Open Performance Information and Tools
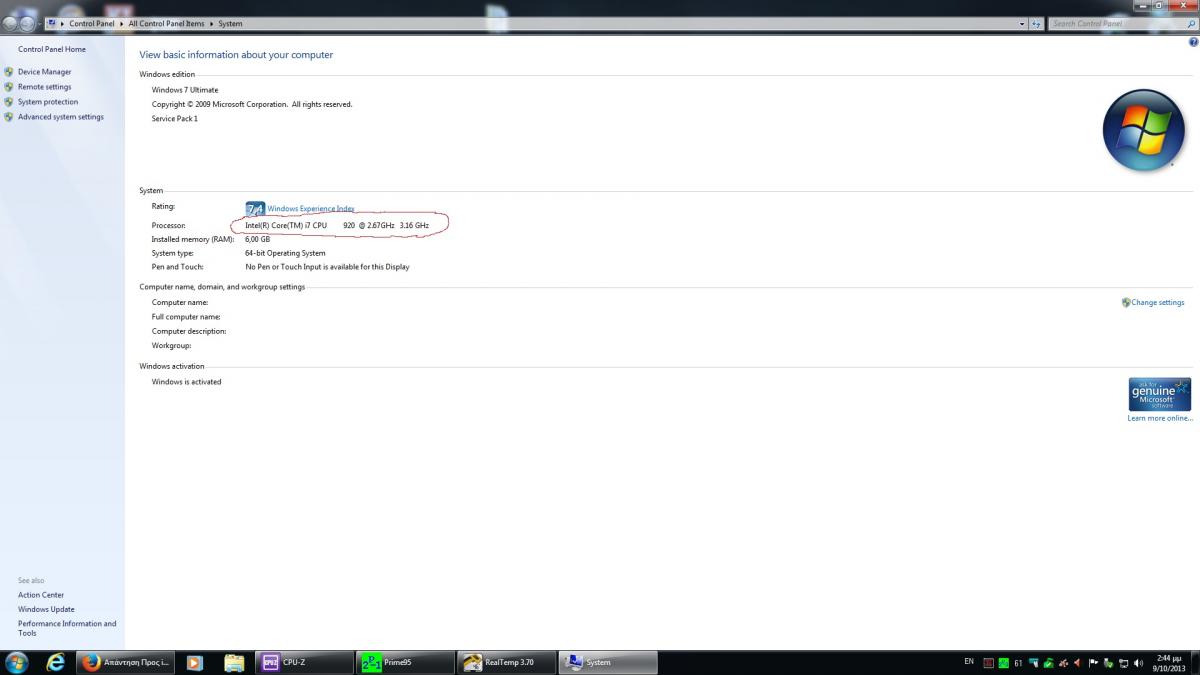The image size is (1200, 675). coord(67,628)
